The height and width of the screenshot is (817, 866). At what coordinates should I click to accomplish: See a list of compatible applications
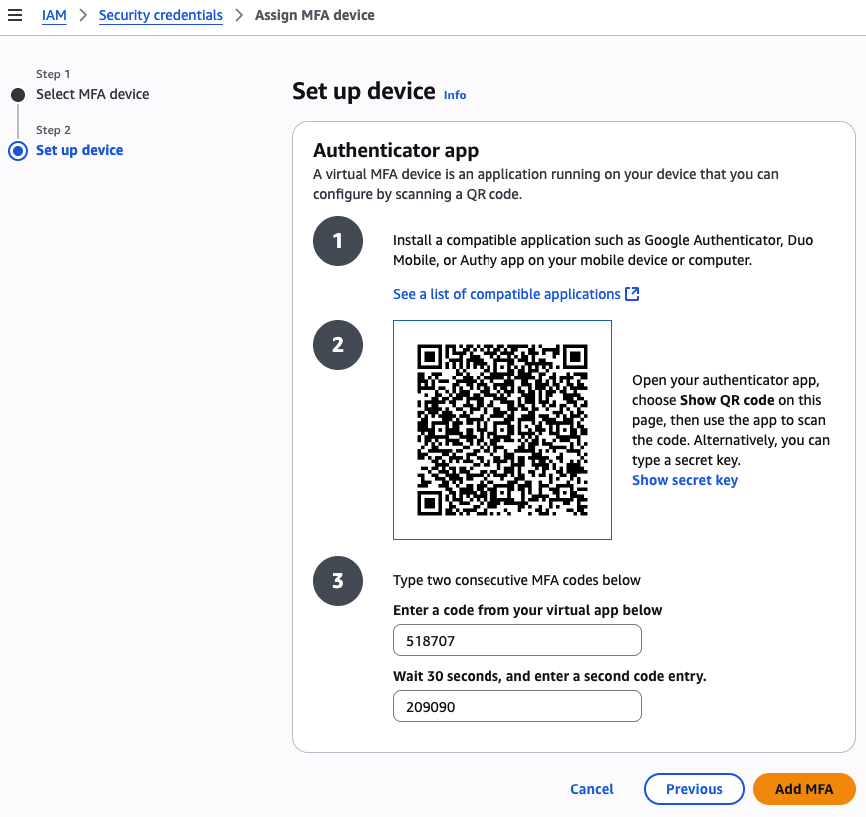click(506, 294)
